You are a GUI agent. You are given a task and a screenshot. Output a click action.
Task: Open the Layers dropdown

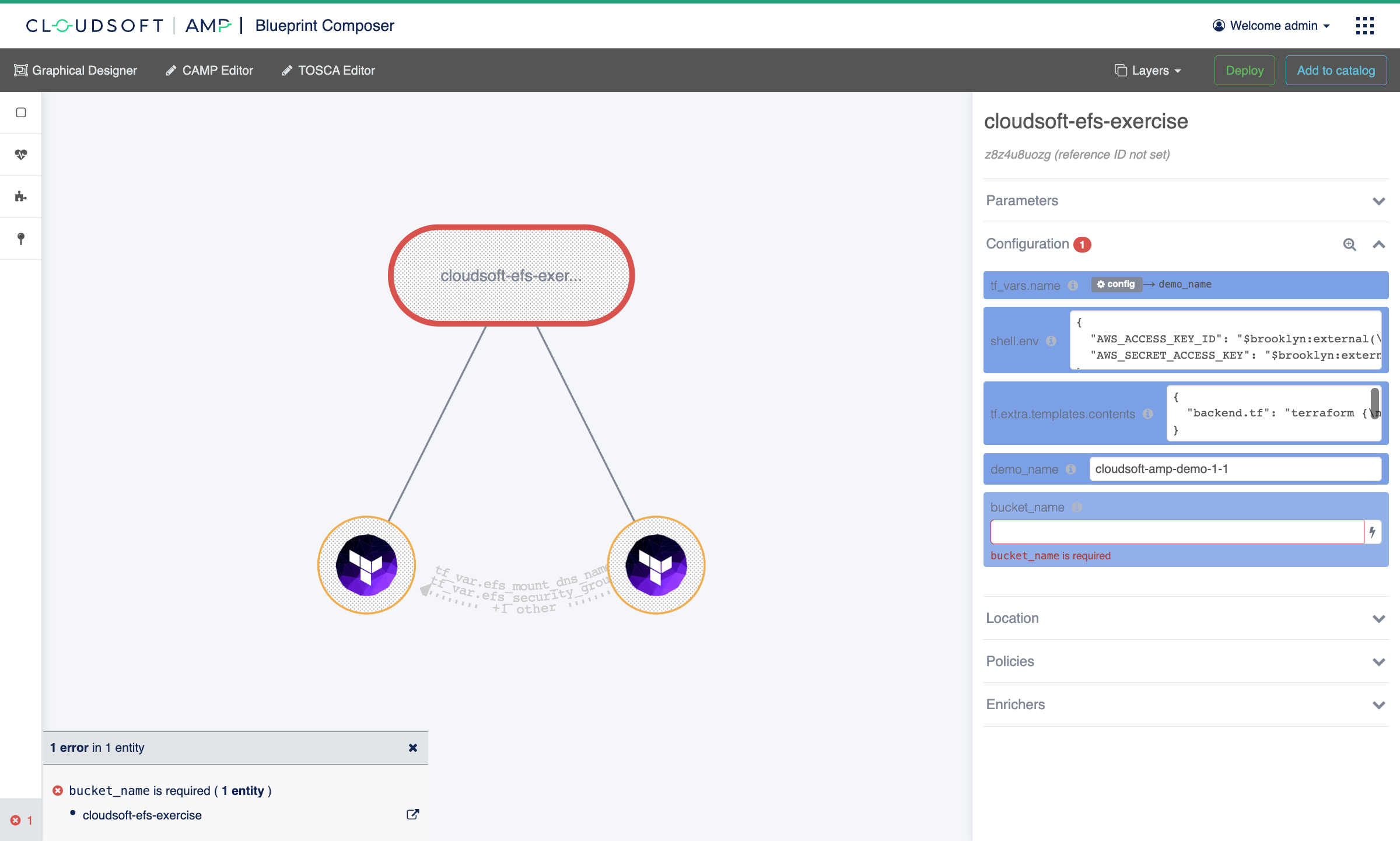[x=1147, y=71]
